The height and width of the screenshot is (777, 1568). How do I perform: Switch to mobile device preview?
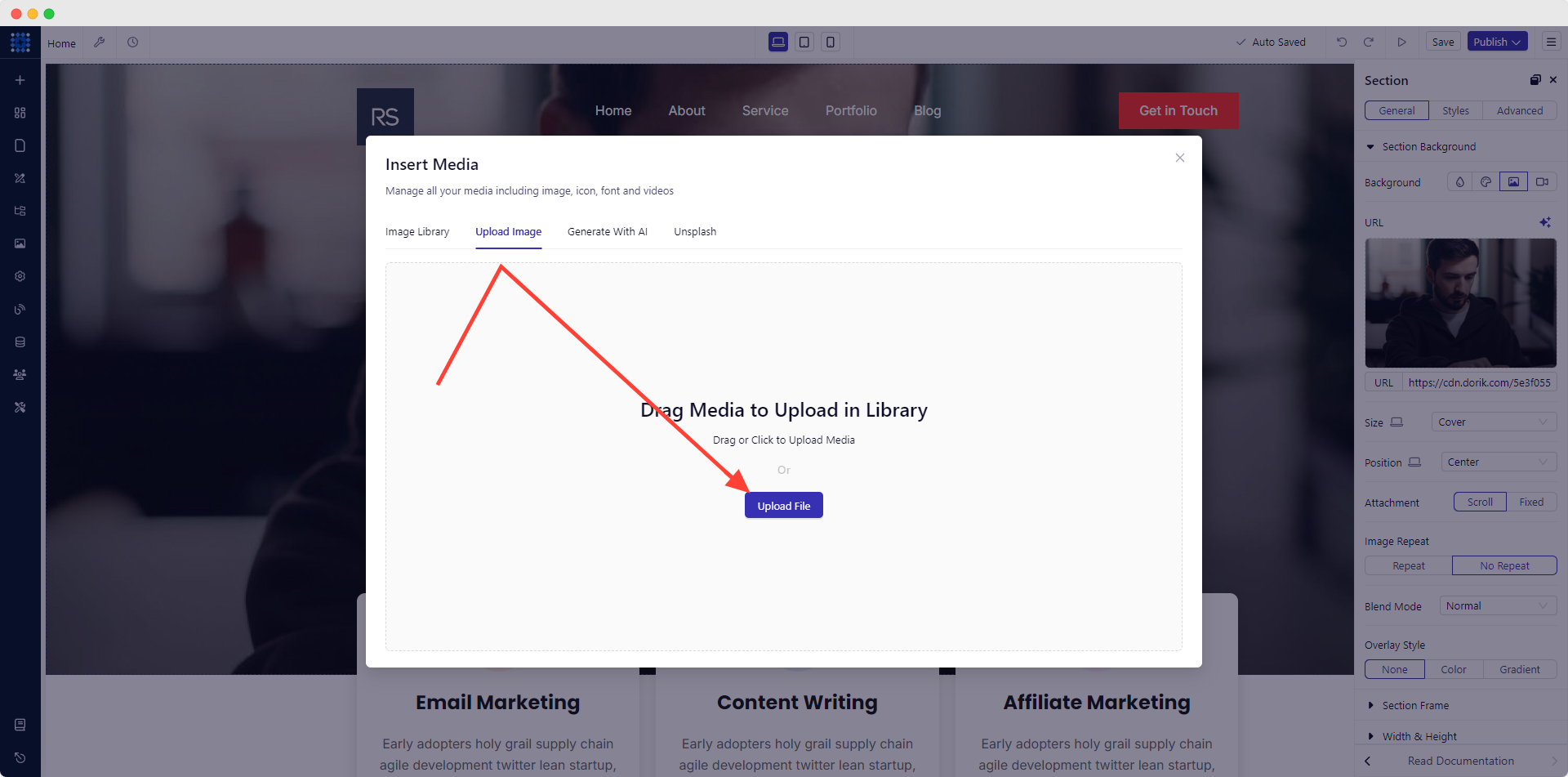(831, 42)
